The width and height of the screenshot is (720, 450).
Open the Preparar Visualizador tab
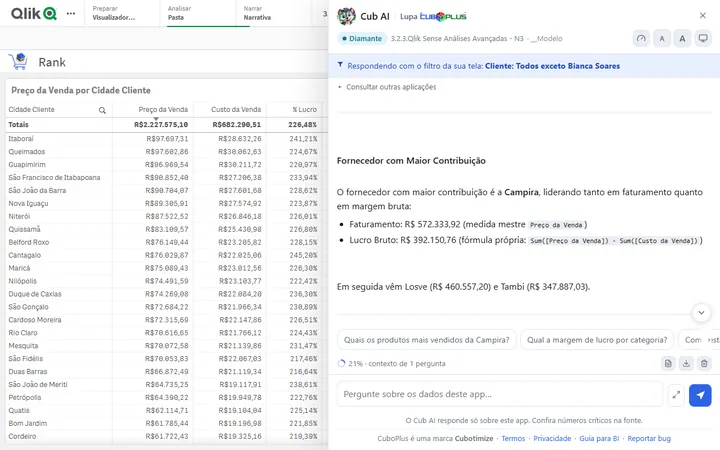point(122,13)
